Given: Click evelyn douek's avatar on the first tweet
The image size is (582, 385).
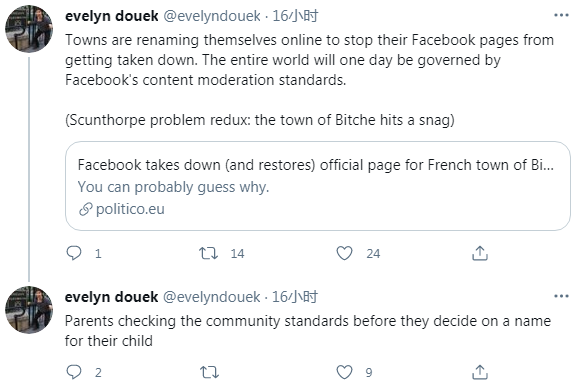Looking at the screenshot, I should [x=29, y=29].
